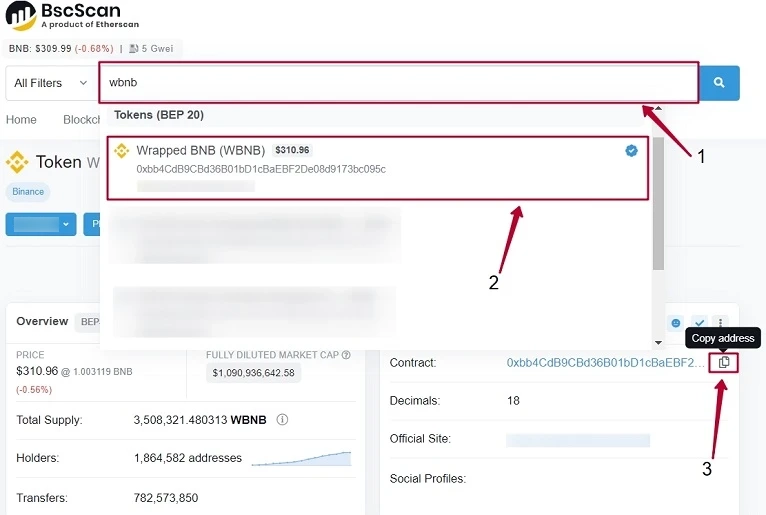Click the $310.96 price in Overview
This screenshot has width=766, height=515.
(37, 371)
